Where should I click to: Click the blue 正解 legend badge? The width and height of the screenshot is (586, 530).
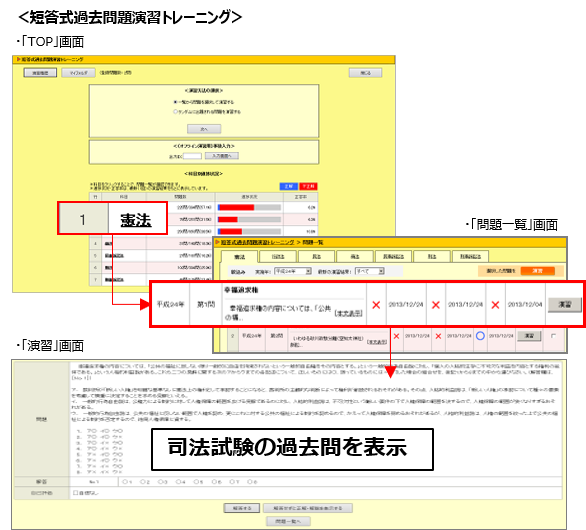point(289,186)
